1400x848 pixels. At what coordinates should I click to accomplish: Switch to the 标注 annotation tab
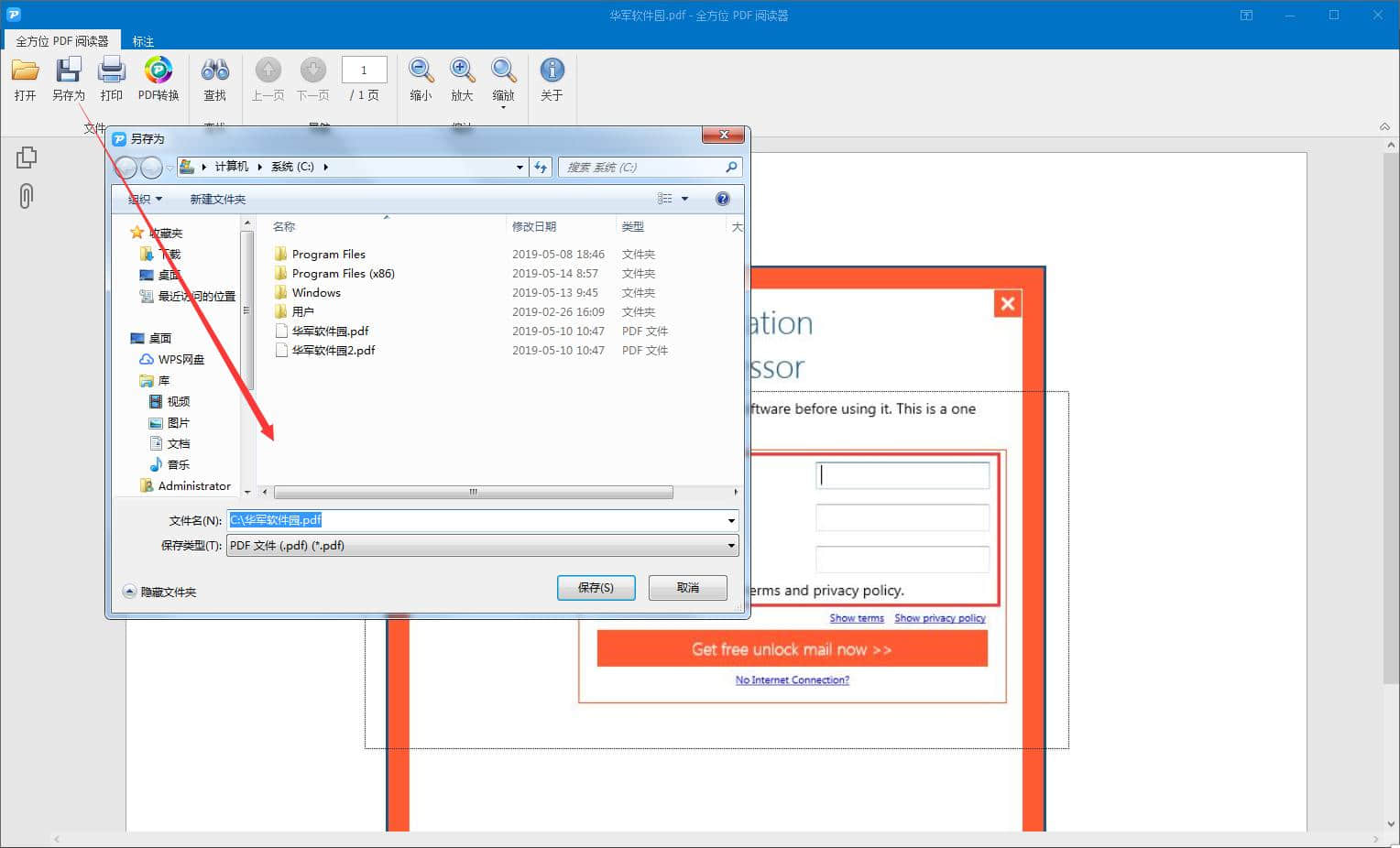tap(143, 41)
